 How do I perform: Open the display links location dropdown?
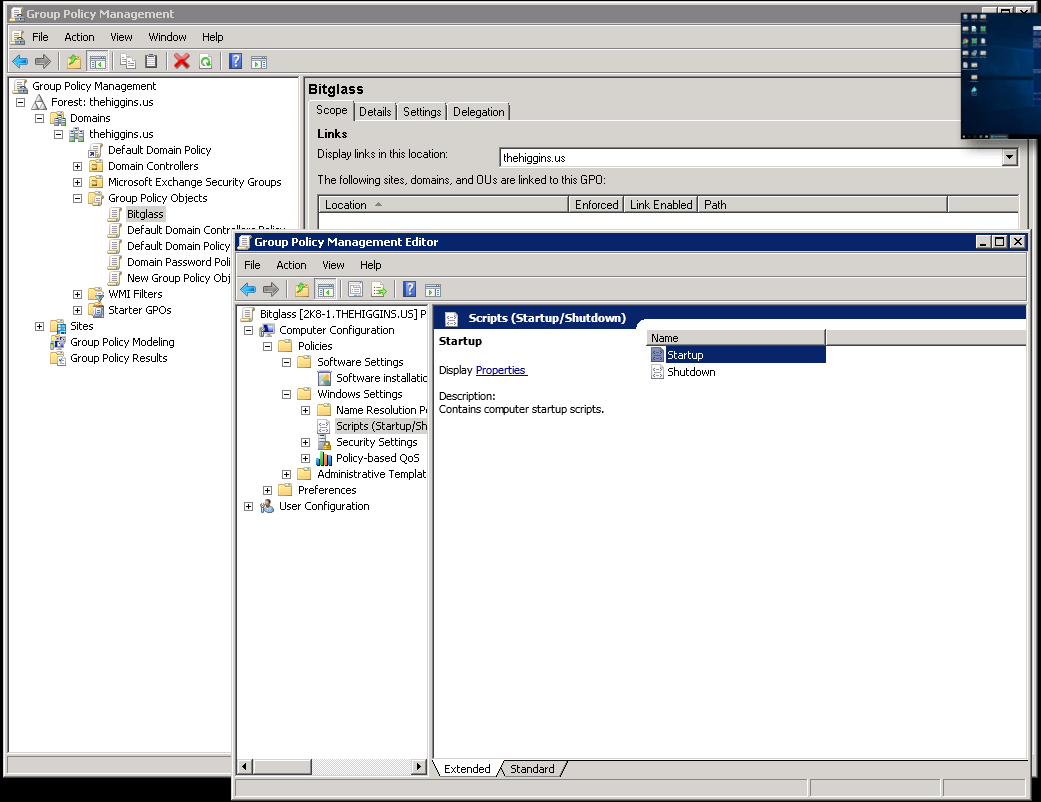click(x=1009, y=156)
